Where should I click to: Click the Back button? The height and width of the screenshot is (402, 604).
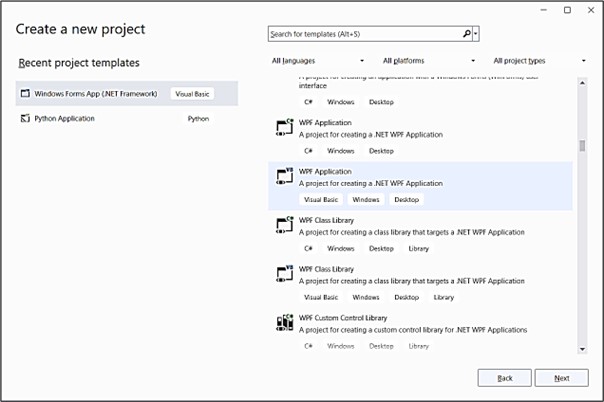click(505, 378)
